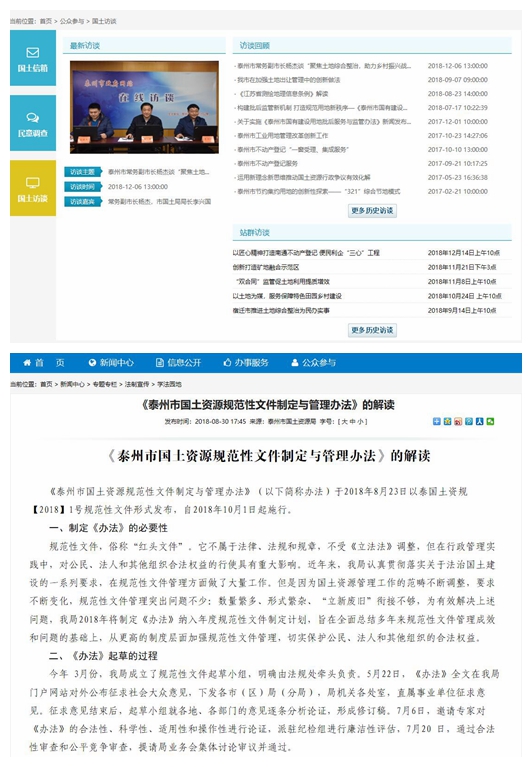Click 国土访谈 in the top breadcrumb
The width and height of the screenshot is (532, 767).
(104, 21)
